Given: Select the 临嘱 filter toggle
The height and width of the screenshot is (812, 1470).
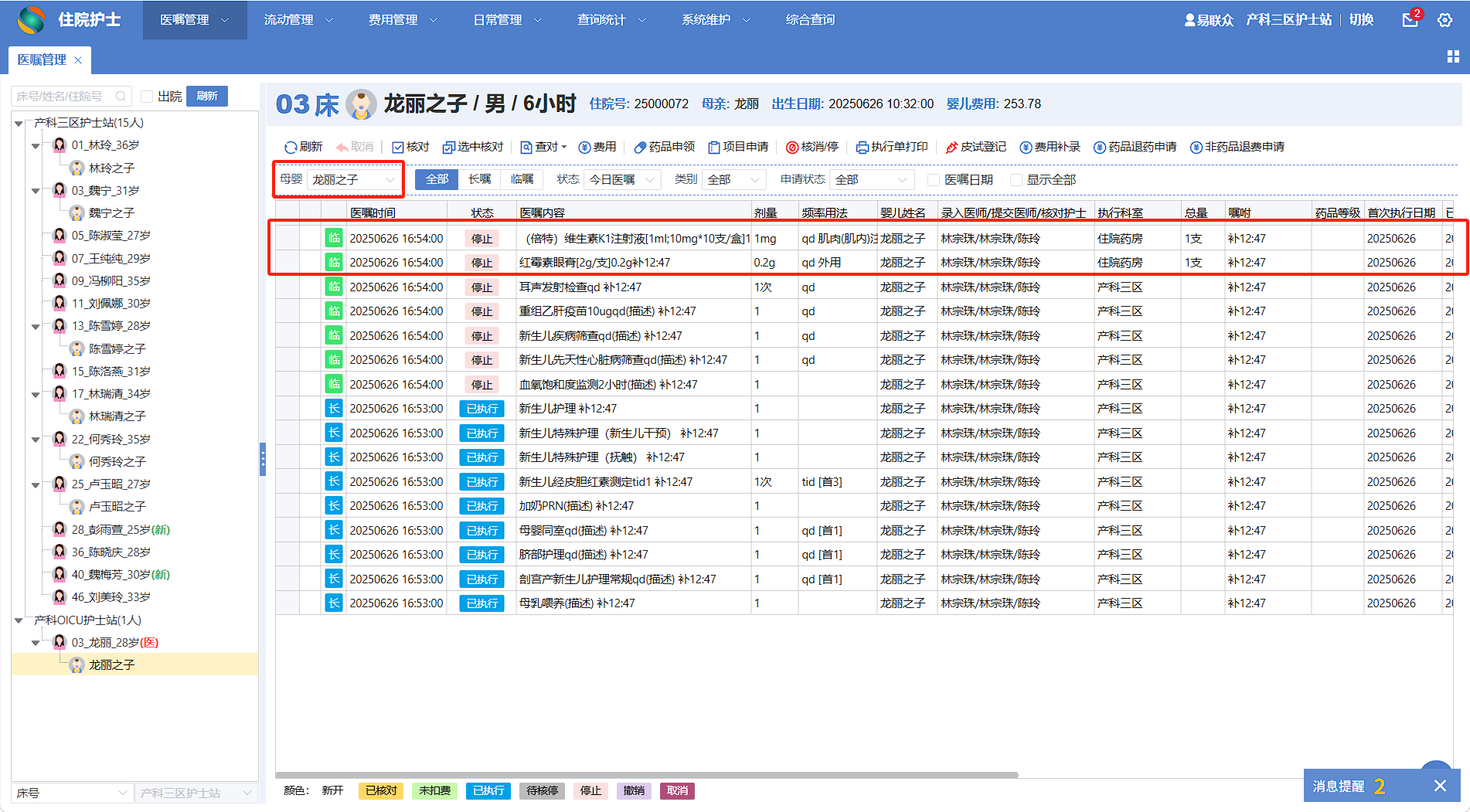Looking at the screenshot, I should [x=522, y=179].
